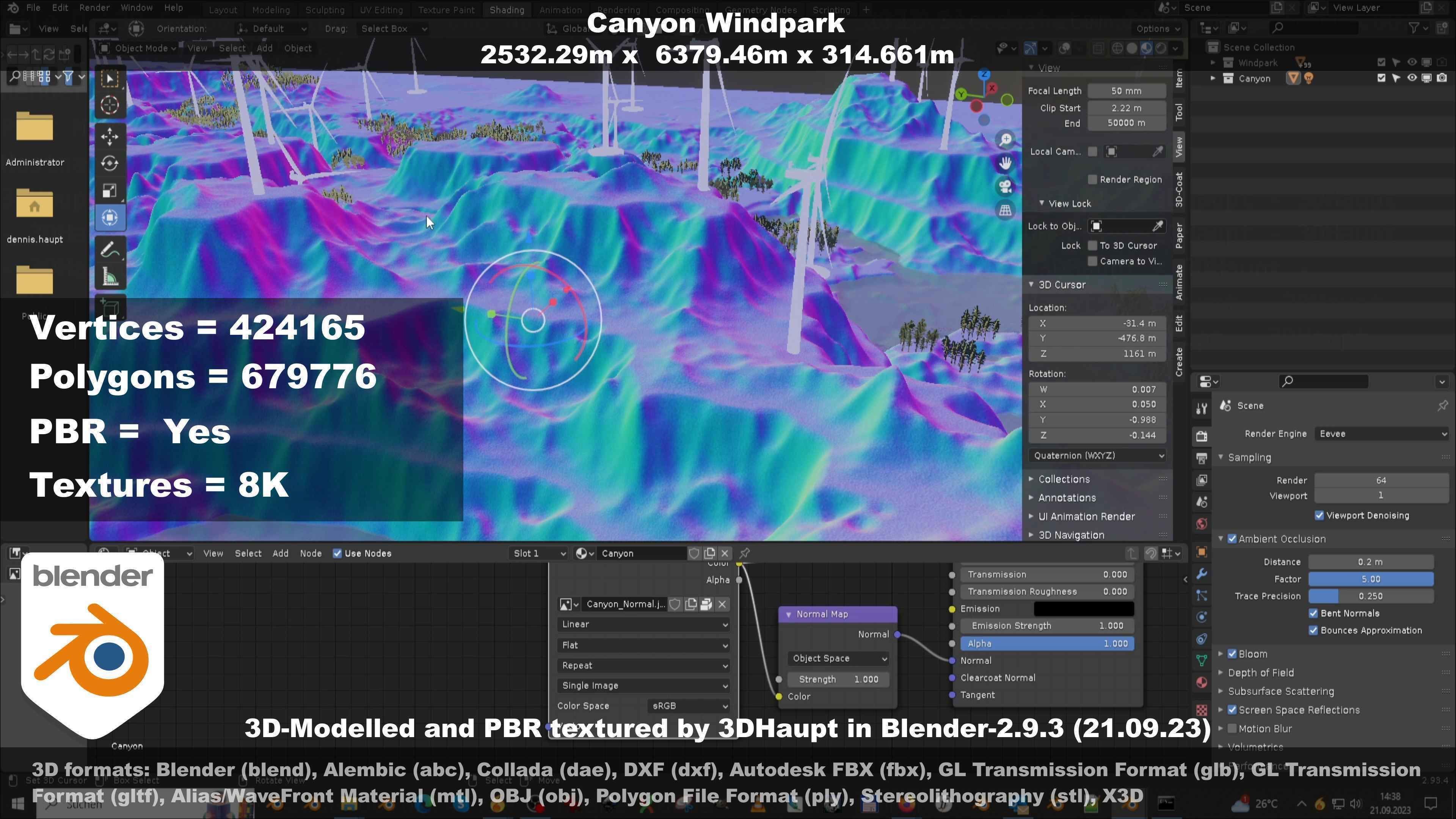Open Quaternion (WXYZ) rotation mode dropdown
Screen dimensions: 1456x819
pos(1097,455)
